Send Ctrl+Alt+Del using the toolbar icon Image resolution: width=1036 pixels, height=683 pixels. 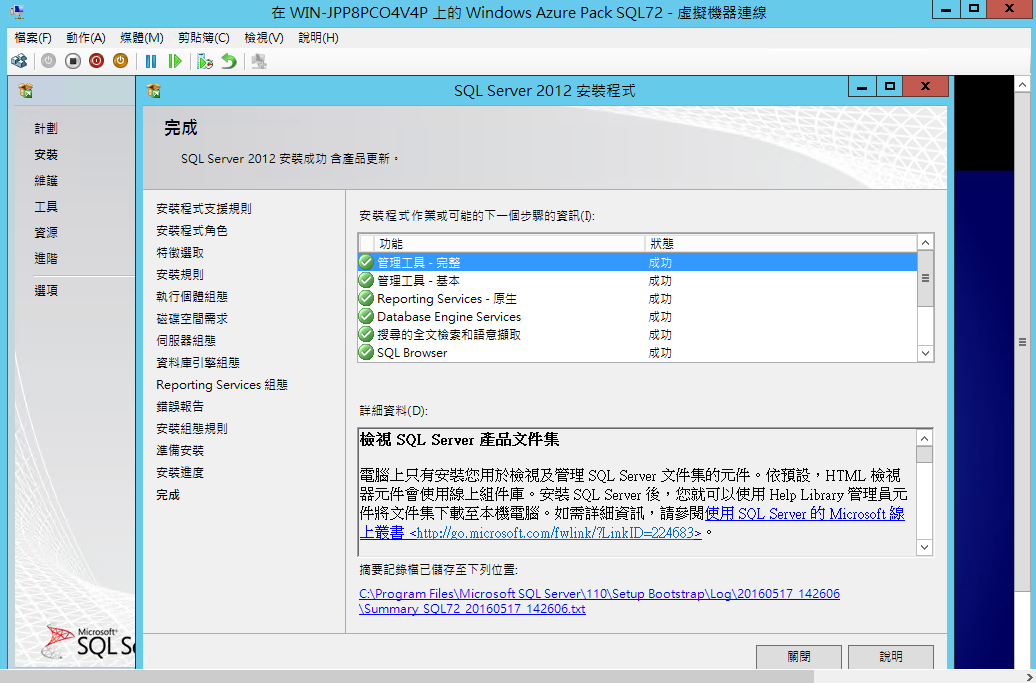[x=19, y=61]
